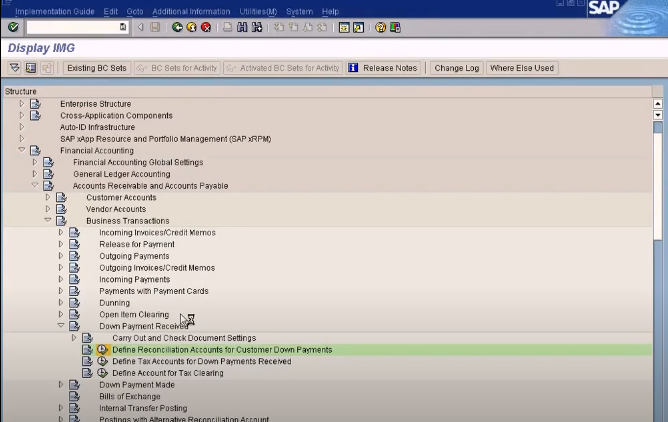This screenshot has height=422, width=668.
Task: Click the green Back arrow icon
Action: (x=177, y=27)
